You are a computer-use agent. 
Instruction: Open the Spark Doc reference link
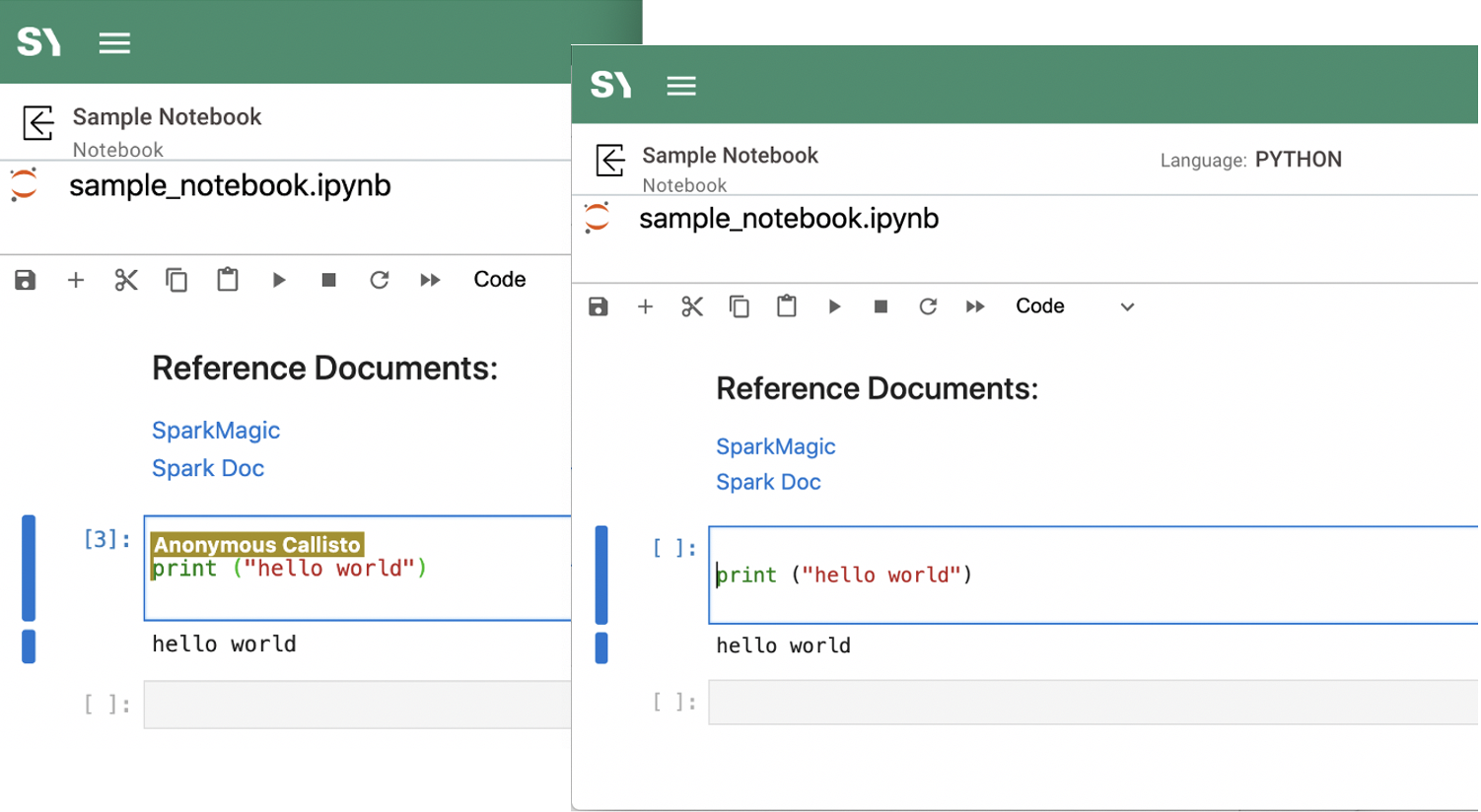(x=768, y=482)
